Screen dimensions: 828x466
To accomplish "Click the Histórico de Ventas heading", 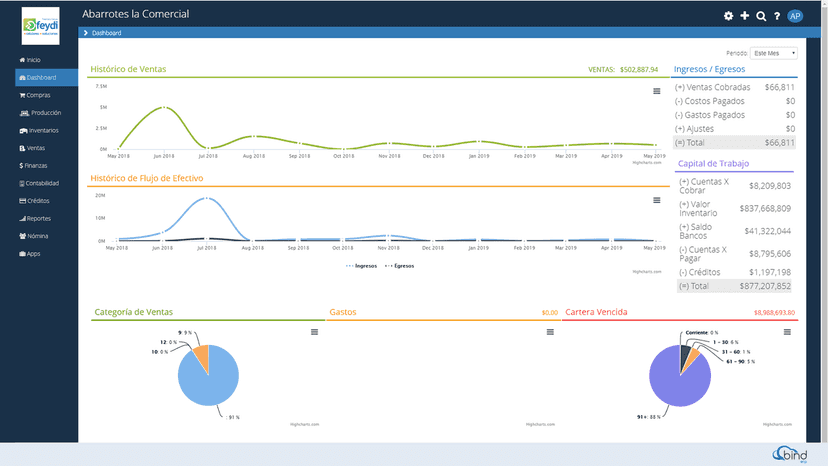I will tap(128, 69).
